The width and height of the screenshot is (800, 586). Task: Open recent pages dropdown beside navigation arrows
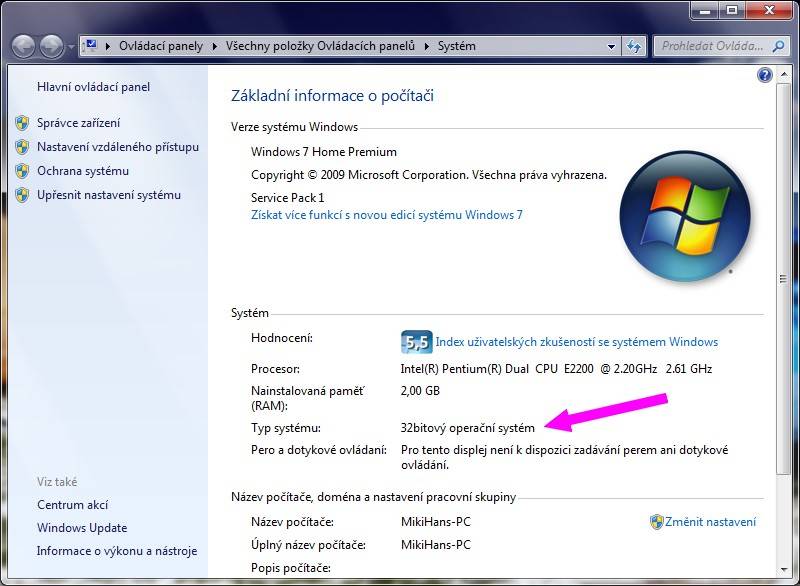tap(71, 47)
